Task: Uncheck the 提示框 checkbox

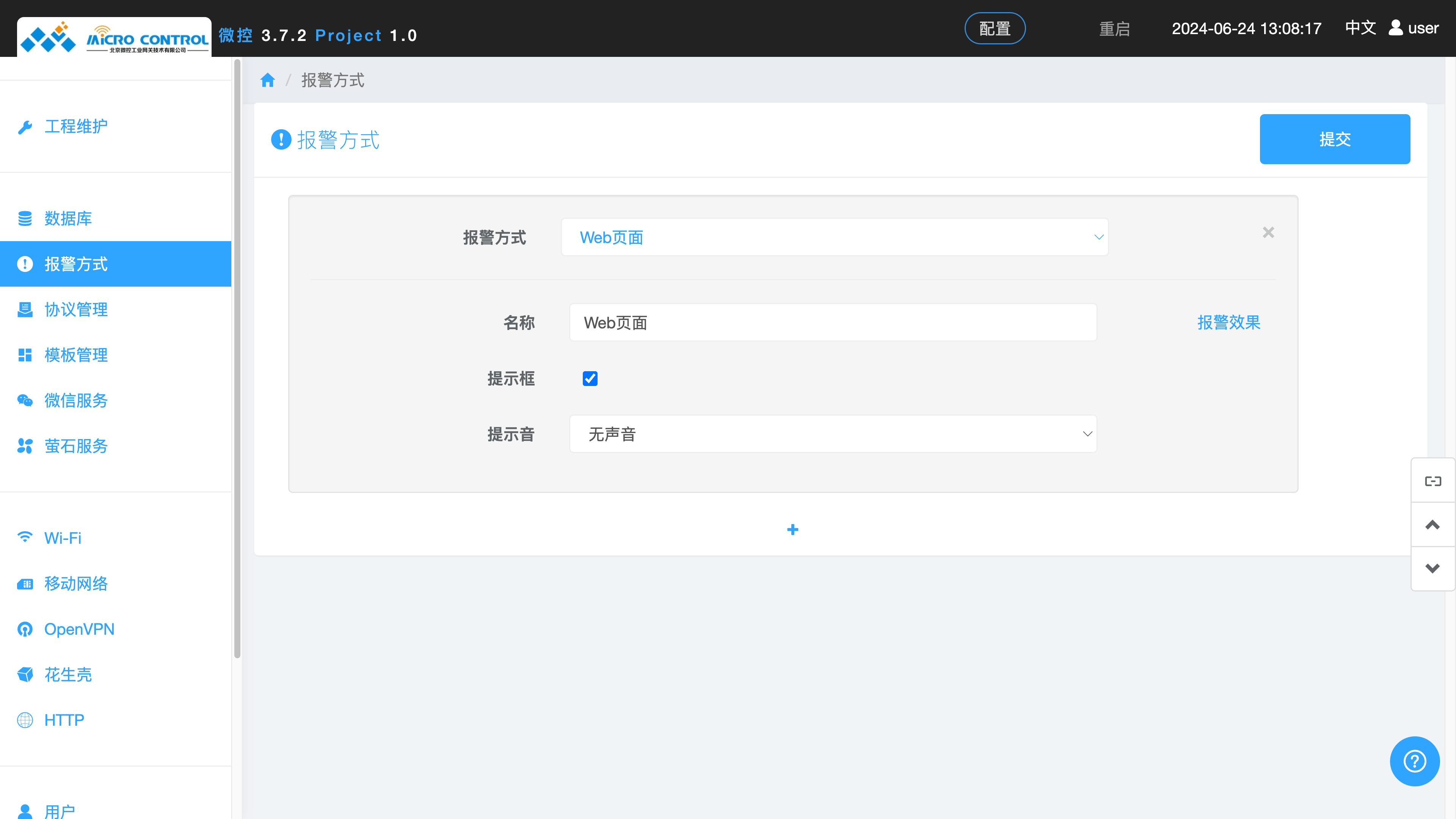Action: pos(590,378)
